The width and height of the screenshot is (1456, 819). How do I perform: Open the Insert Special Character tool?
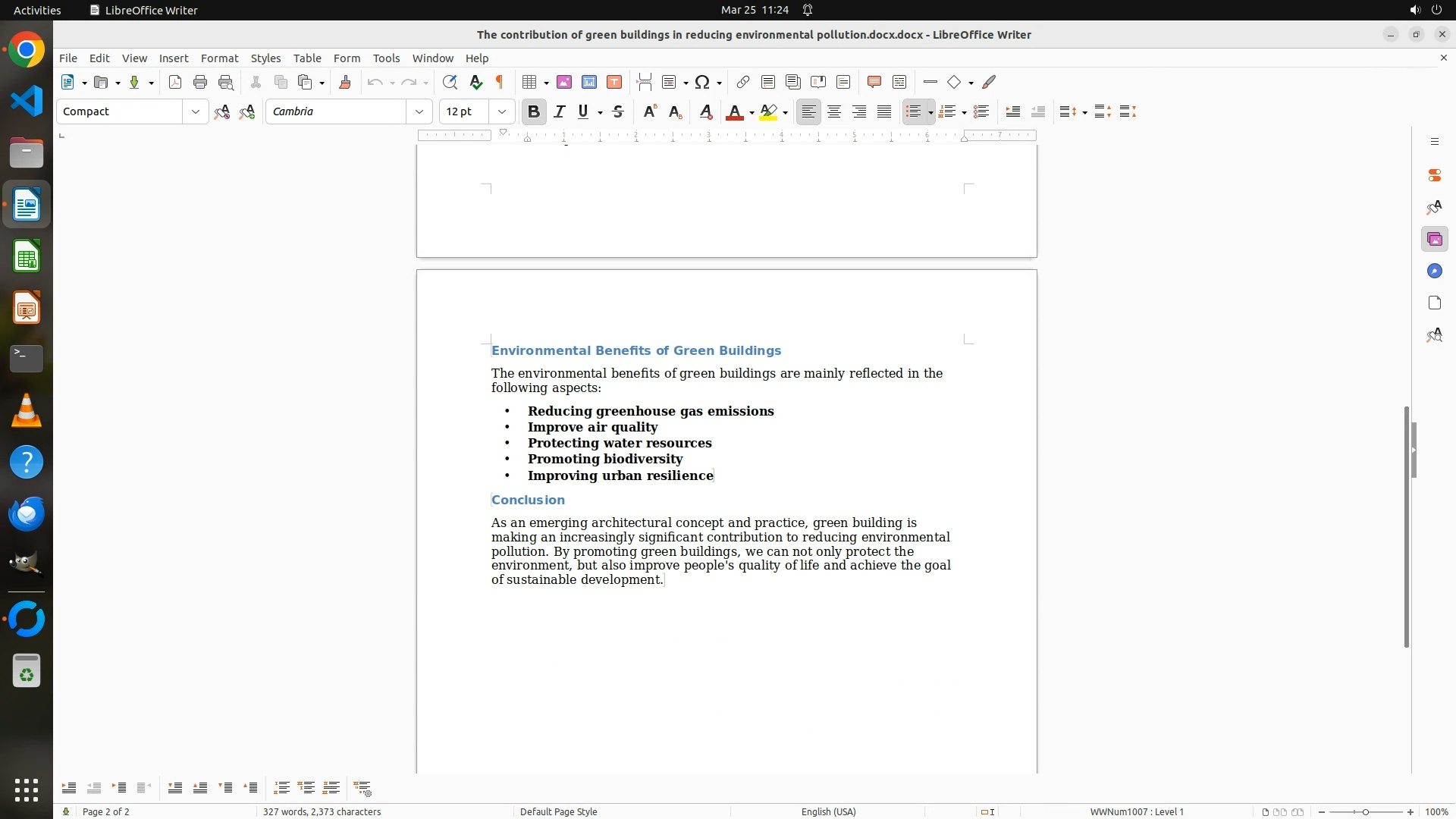(x=702, y=83)
